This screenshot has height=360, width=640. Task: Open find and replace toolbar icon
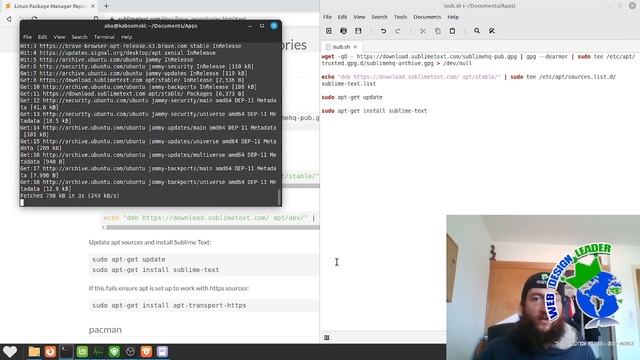(x=492, y=31)
